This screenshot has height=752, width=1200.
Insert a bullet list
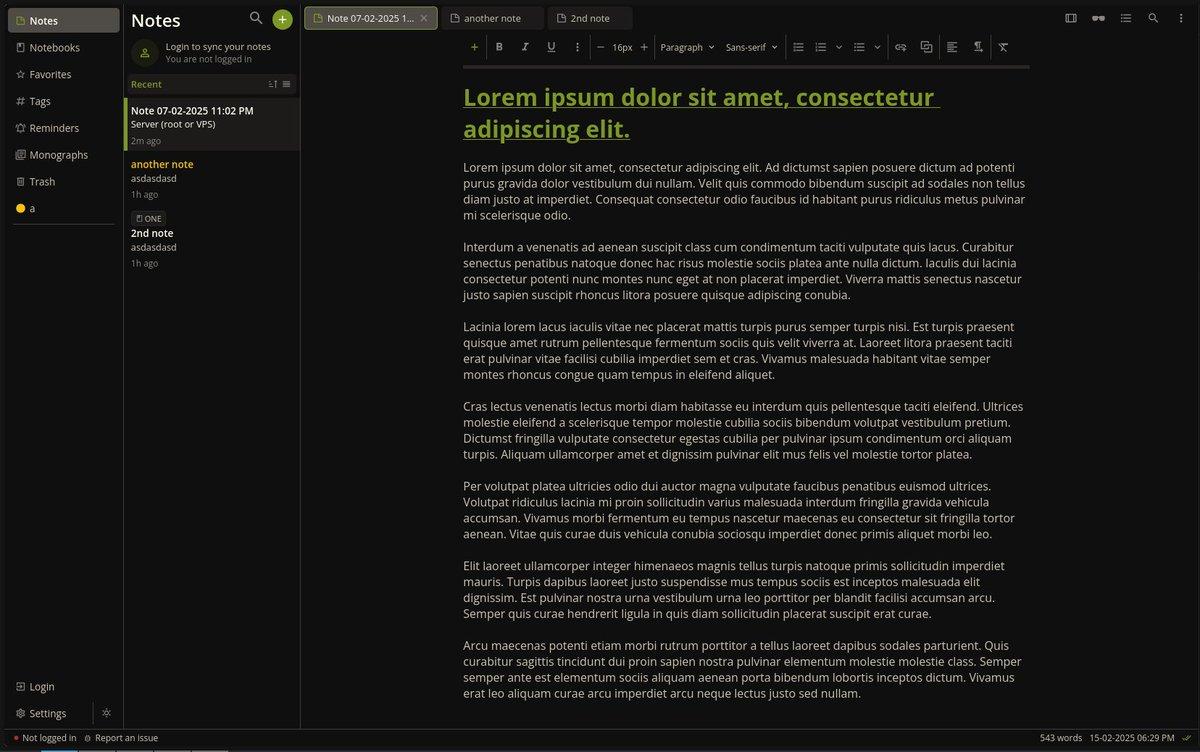pos(859,47)
